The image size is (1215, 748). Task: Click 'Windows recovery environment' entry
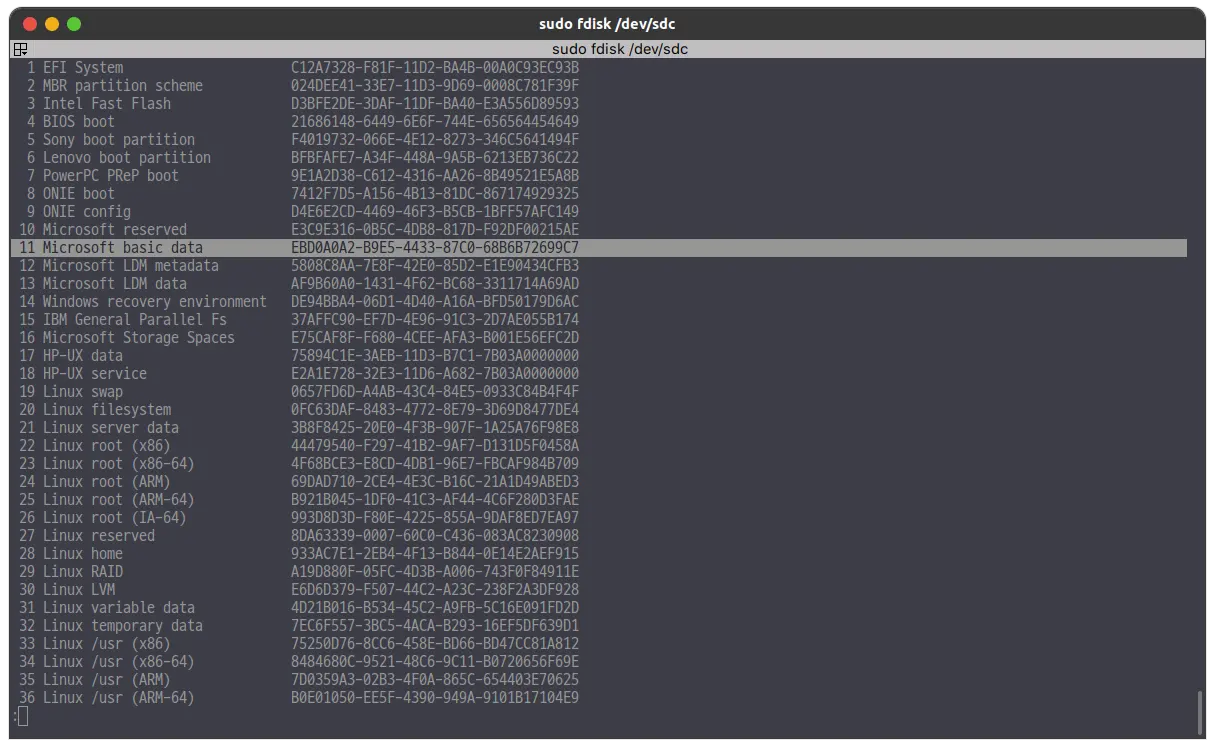click(x=155, y=302)
